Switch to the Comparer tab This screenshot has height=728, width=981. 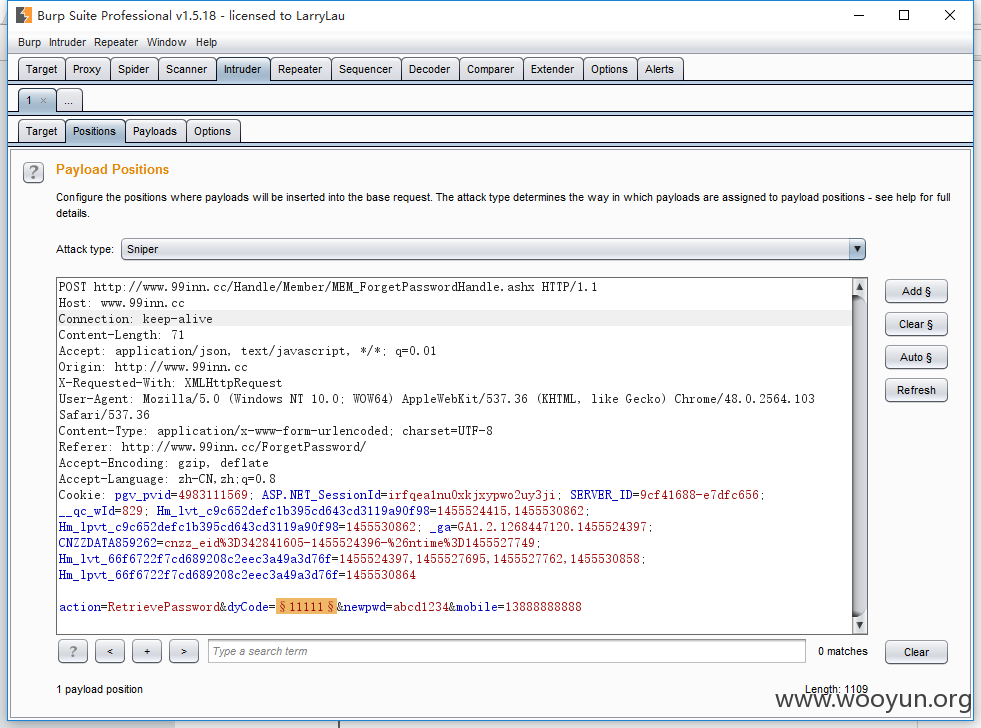tap(490, 69)
